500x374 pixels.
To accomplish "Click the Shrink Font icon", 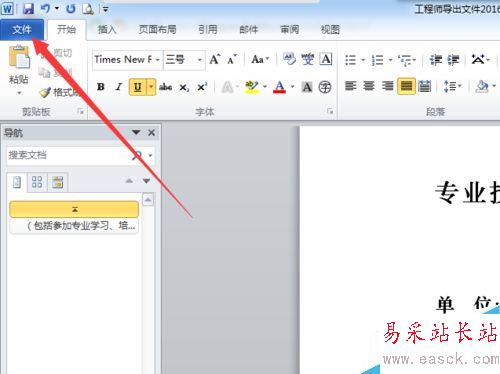I will pos(232,59).
